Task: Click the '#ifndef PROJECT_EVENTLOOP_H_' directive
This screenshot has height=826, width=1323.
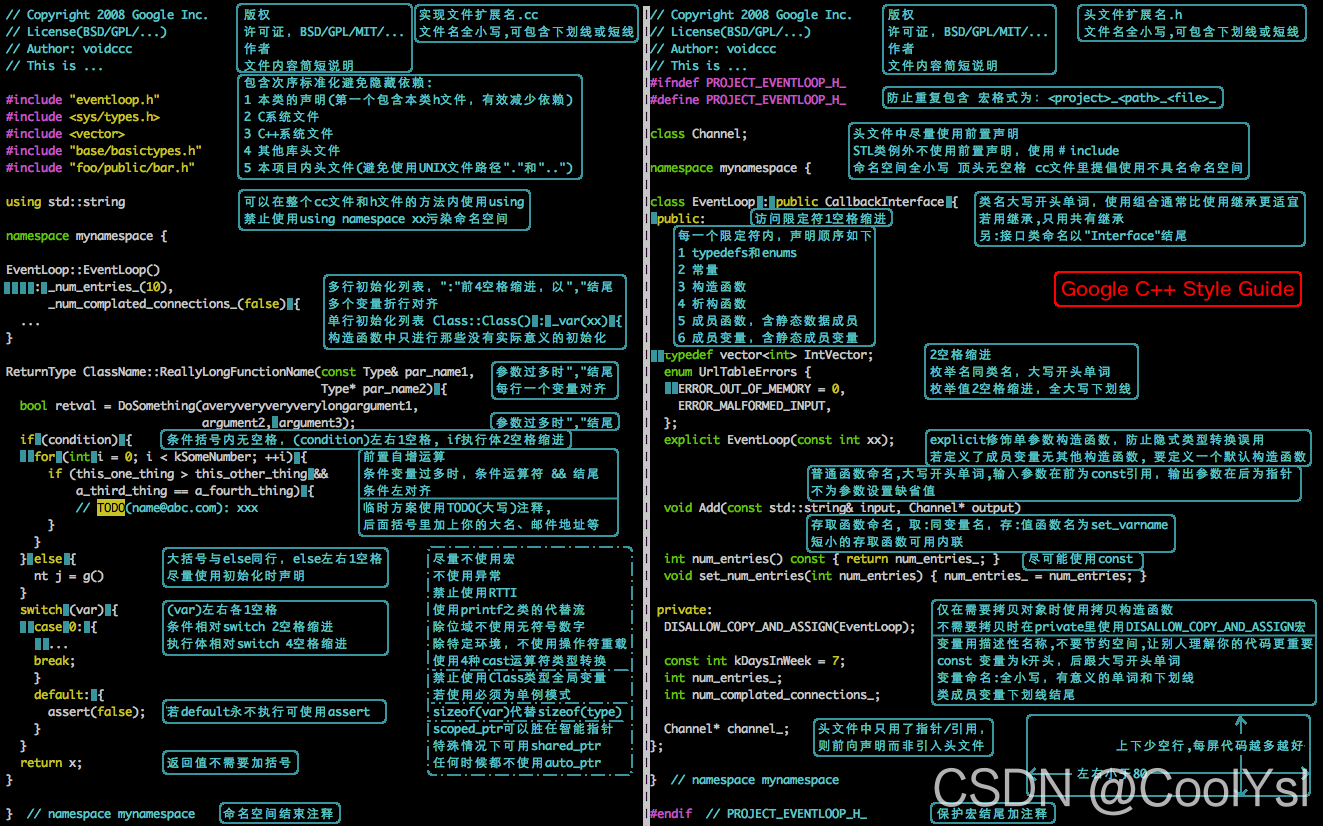Action: pos(748,83)
